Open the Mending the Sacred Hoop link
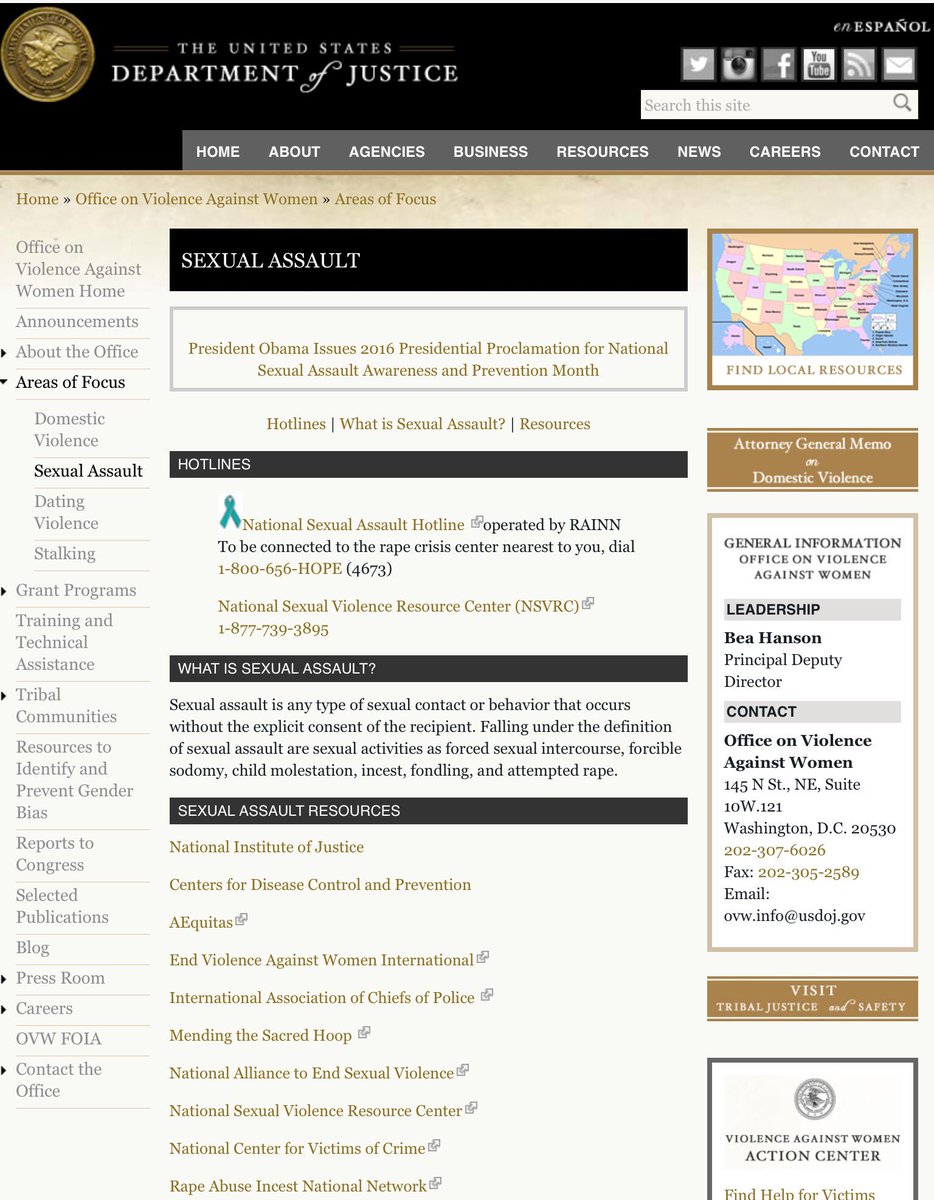 pos(260,1036)
